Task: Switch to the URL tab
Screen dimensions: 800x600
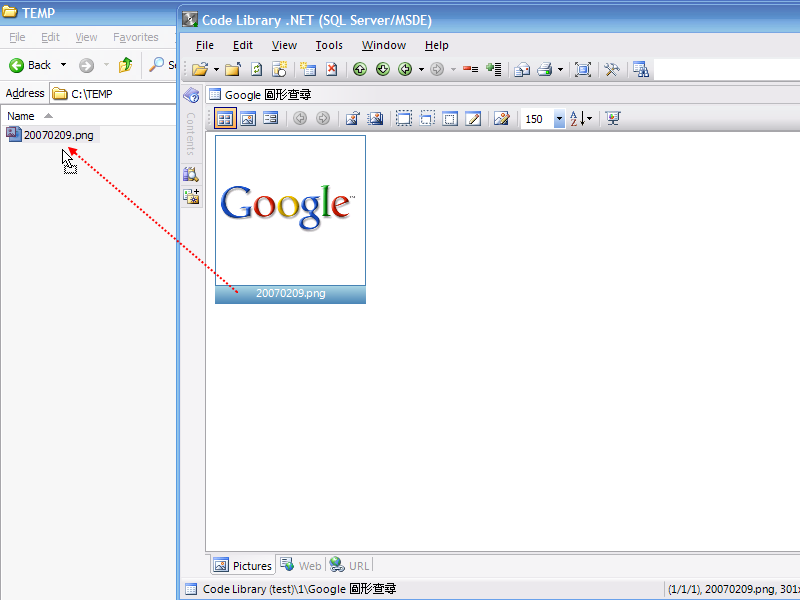Action: click(x=349, y=565)
